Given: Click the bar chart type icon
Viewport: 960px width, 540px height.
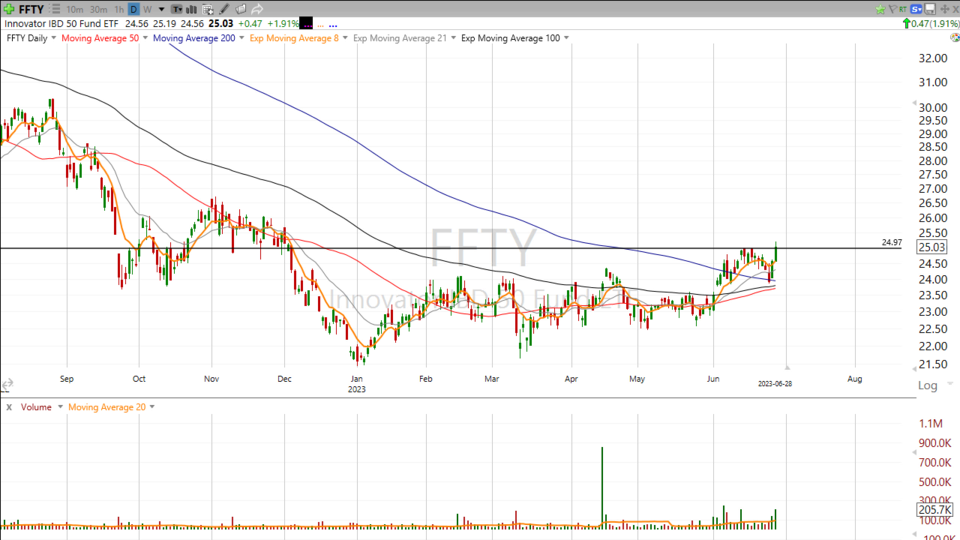Looking at the screenshot, I should [191, 9].
